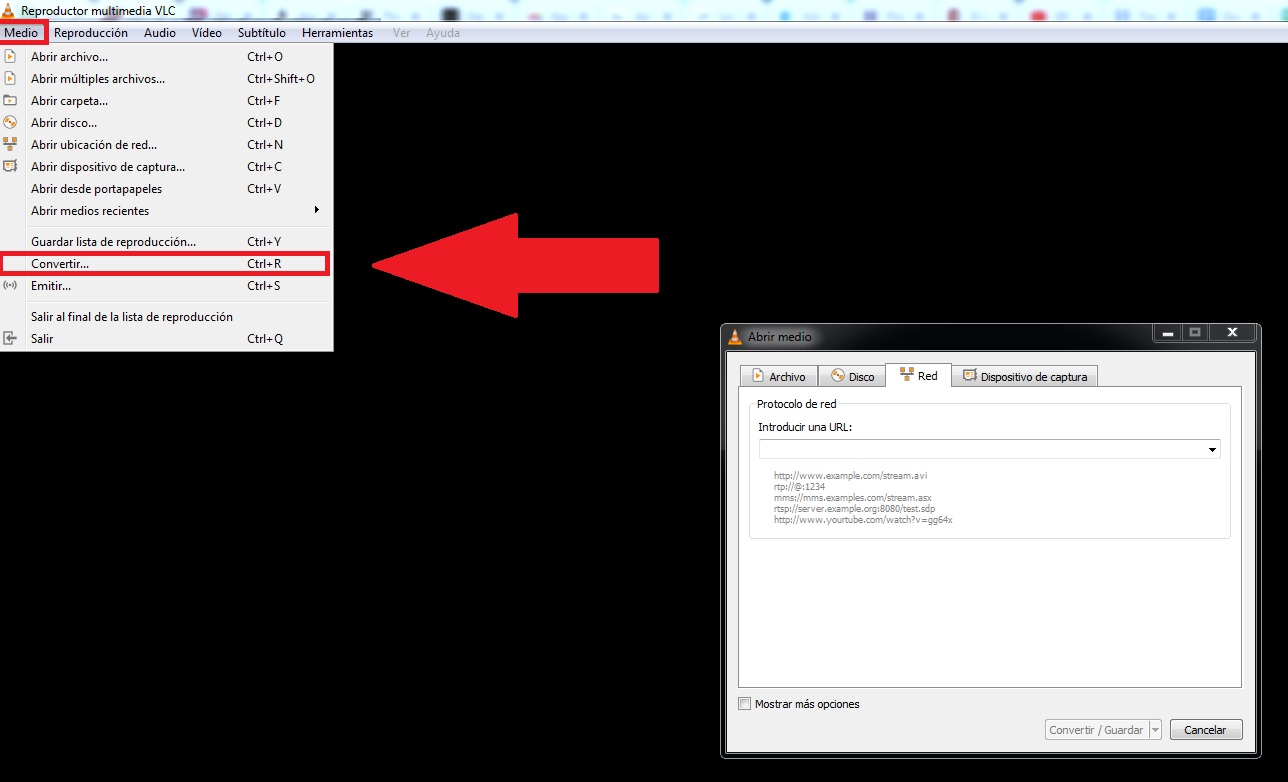Open the Ayuda menu
The image size is (1288, 782).
(x=443, y=33)
